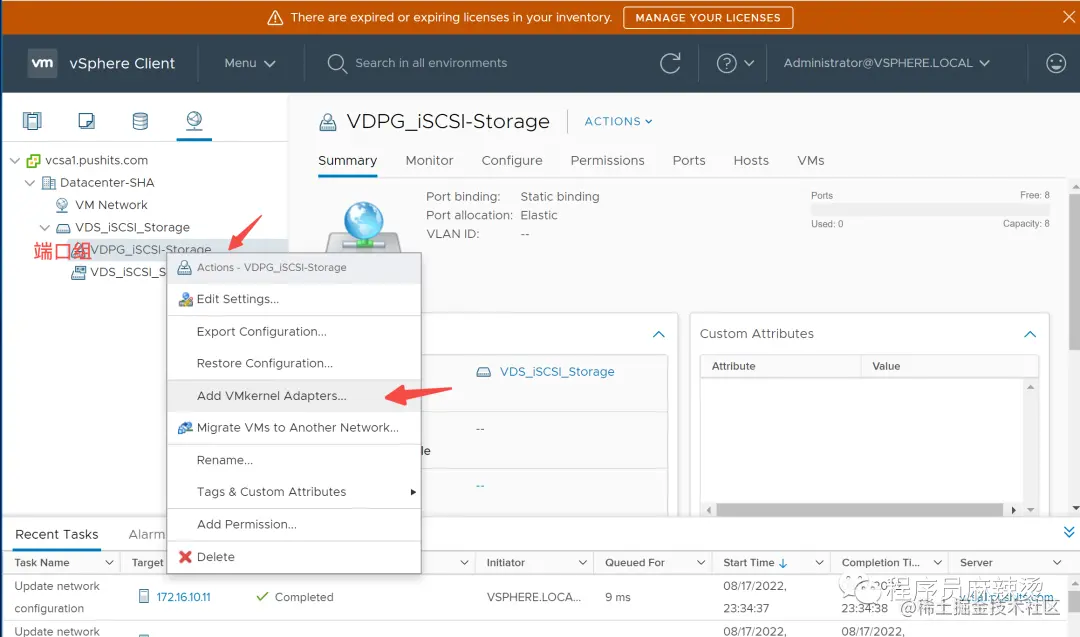Open the Storage inventory view

[140, 121]
